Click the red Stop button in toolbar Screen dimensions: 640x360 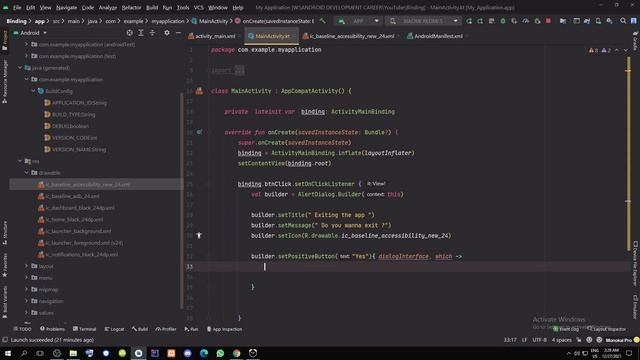(549, 21)
